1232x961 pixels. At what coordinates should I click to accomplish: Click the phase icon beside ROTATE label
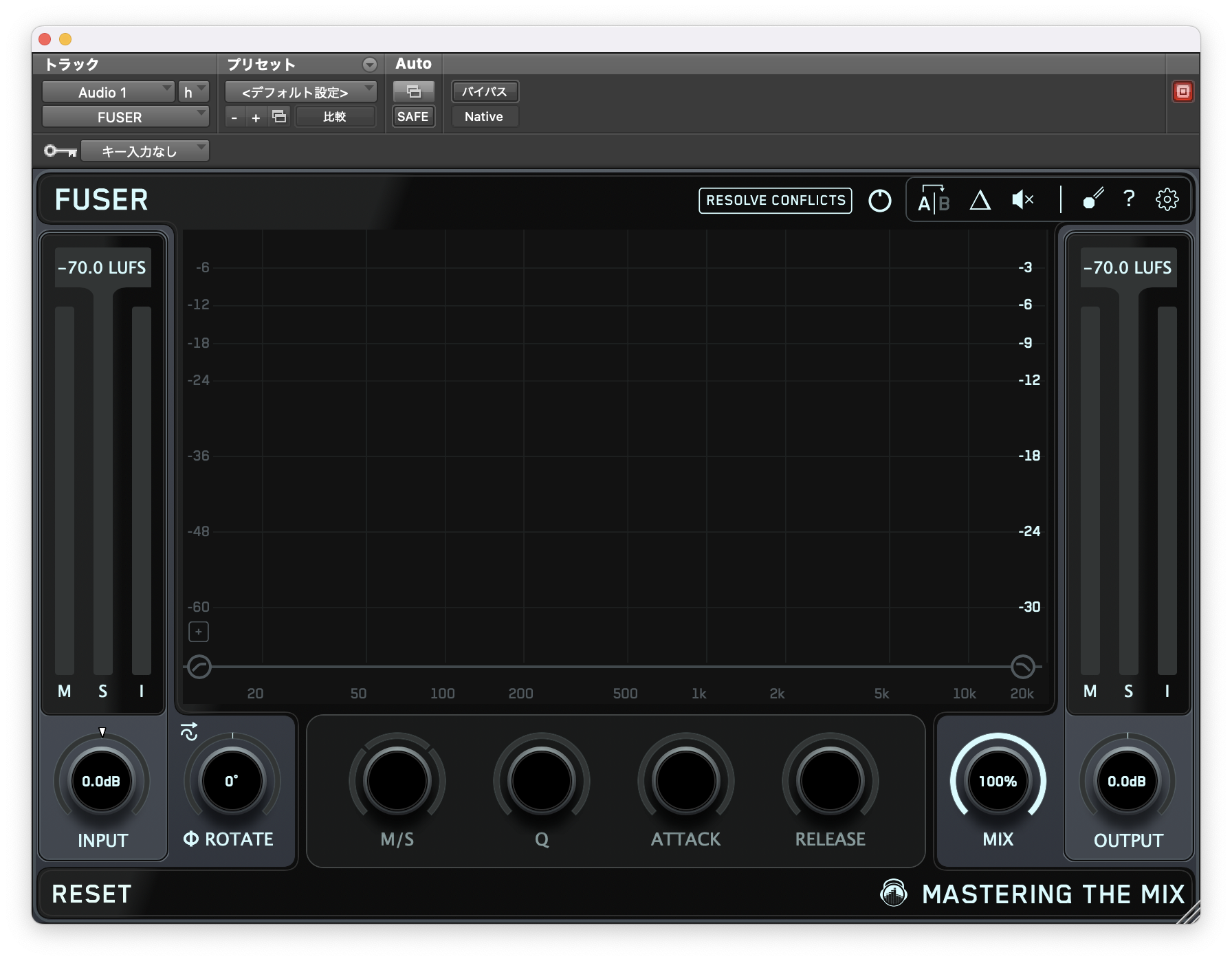[x=191, y=839]
